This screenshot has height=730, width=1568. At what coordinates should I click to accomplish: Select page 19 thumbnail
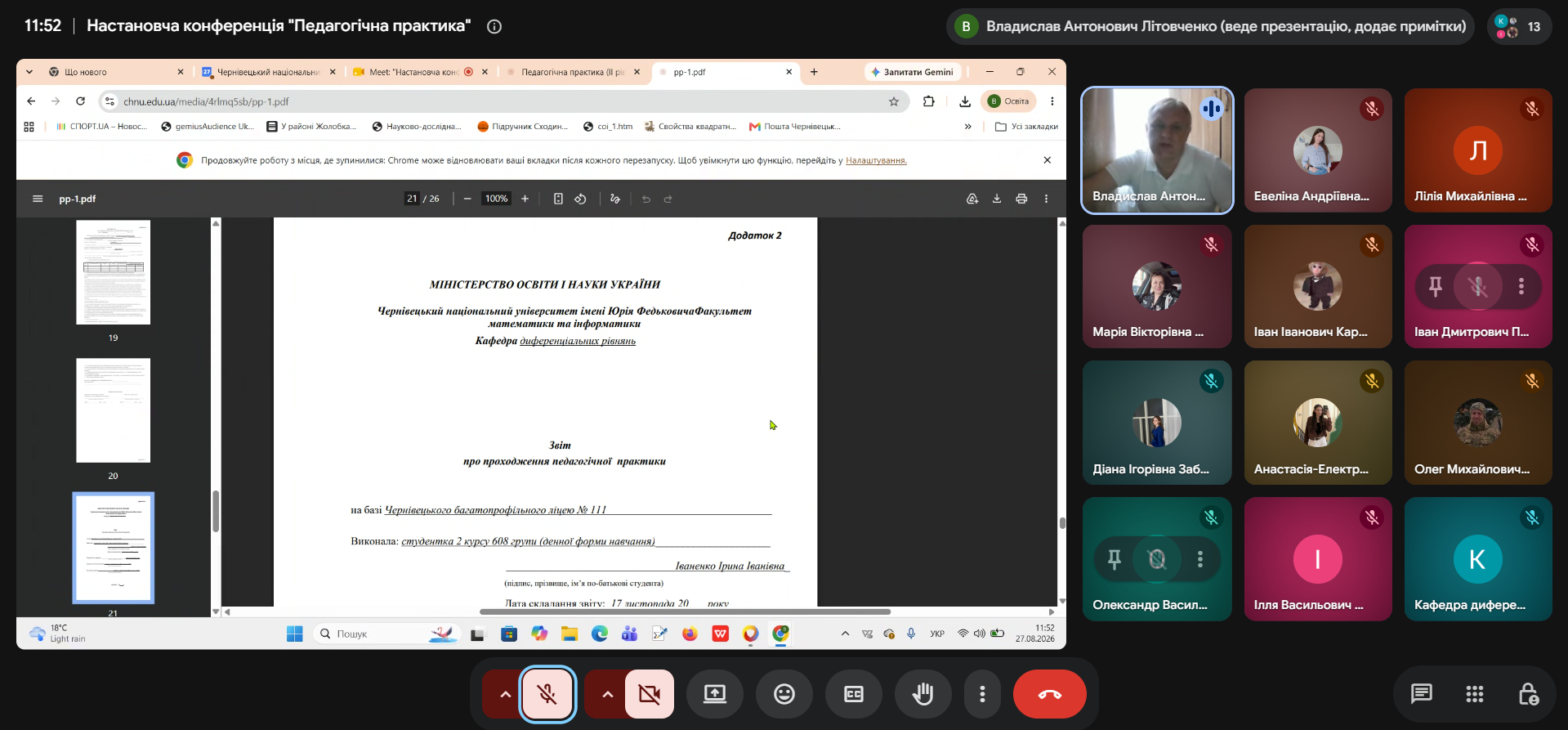(114, 273)
